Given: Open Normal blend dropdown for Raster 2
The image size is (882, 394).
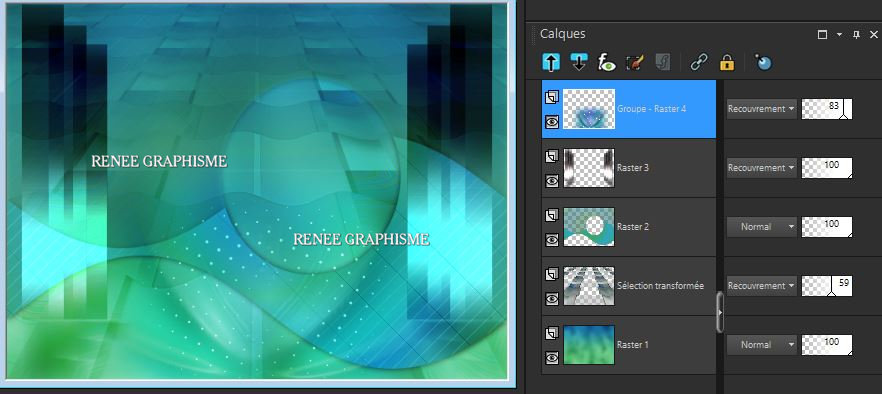Looking at the screenshot, I should [x=762, y=227].
